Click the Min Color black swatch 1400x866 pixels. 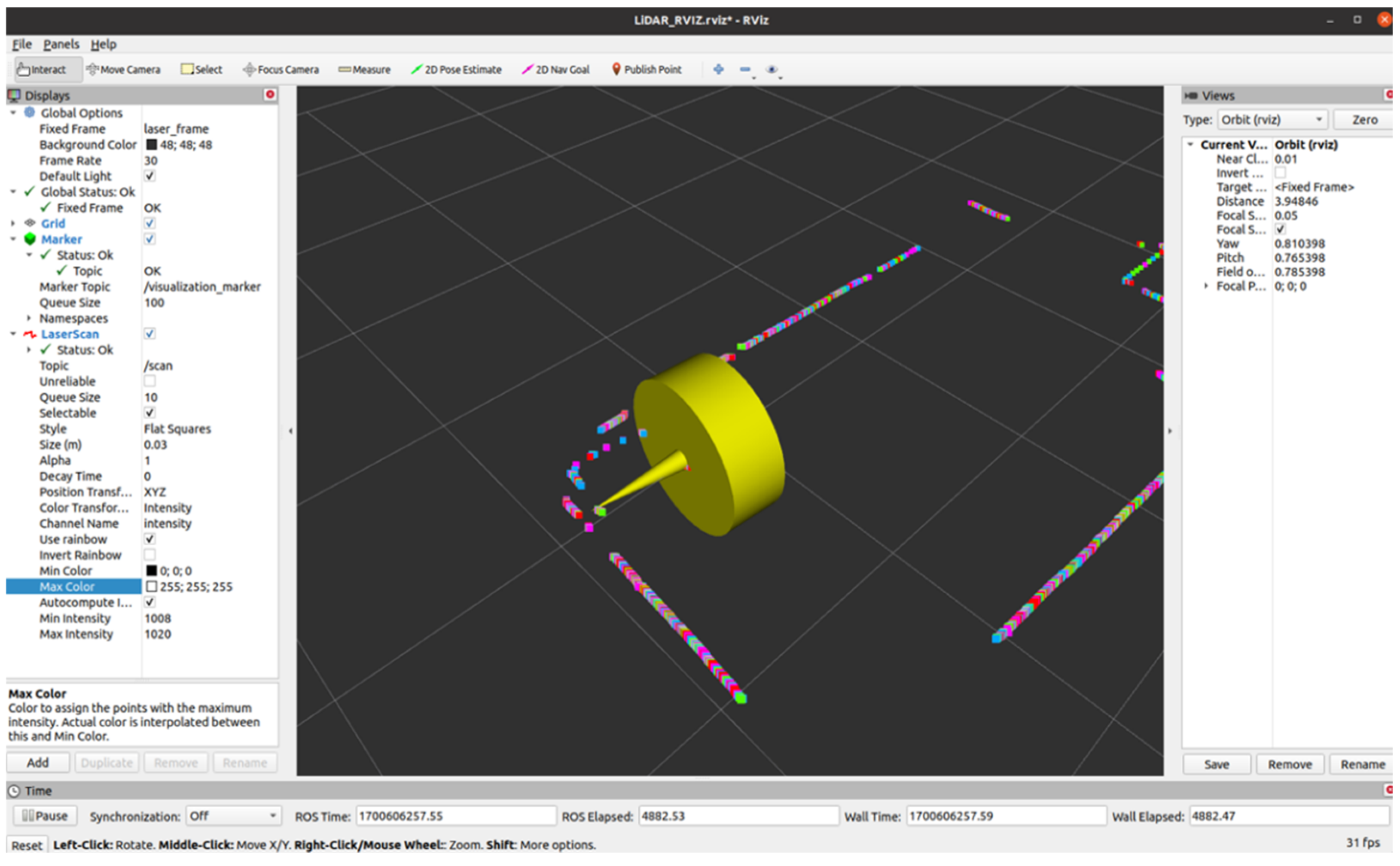[x=151, y=571]
